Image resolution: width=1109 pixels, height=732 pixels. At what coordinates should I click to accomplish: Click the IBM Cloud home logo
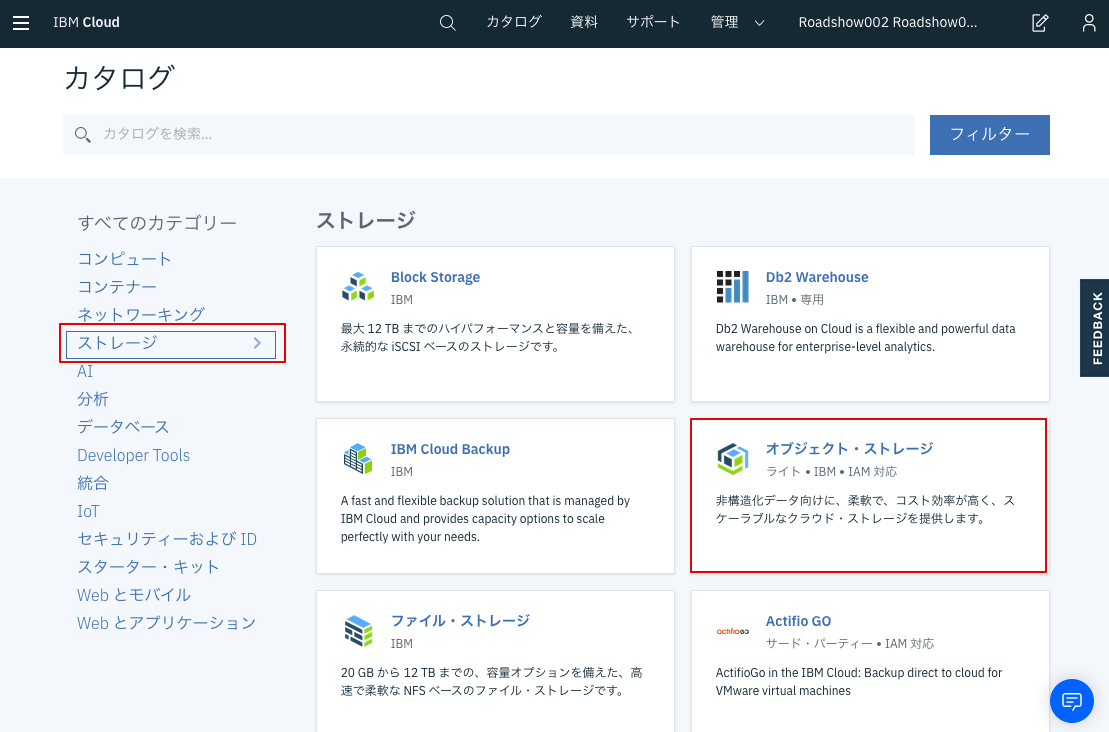pos(86,23)
